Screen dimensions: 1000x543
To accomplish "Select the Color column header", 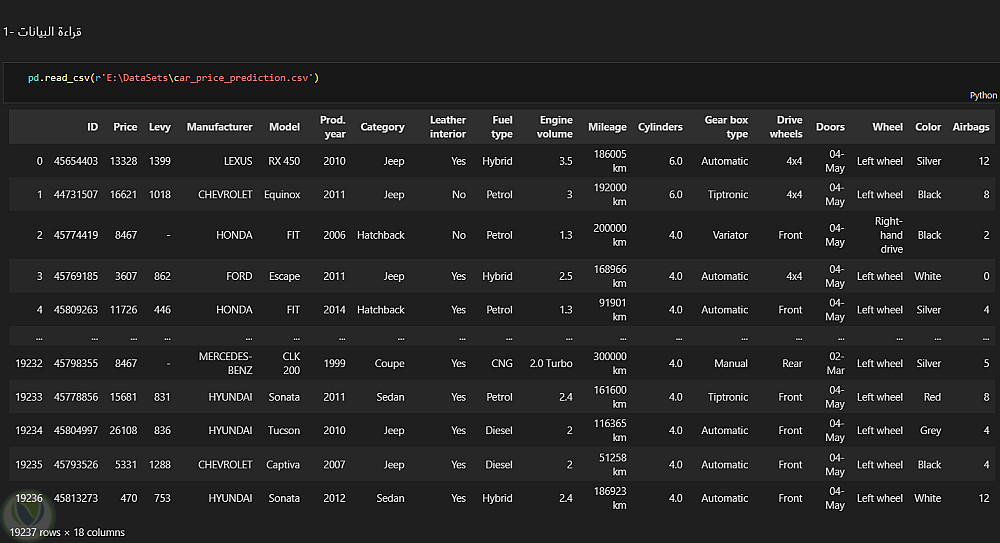I will (x=928, y=127).
